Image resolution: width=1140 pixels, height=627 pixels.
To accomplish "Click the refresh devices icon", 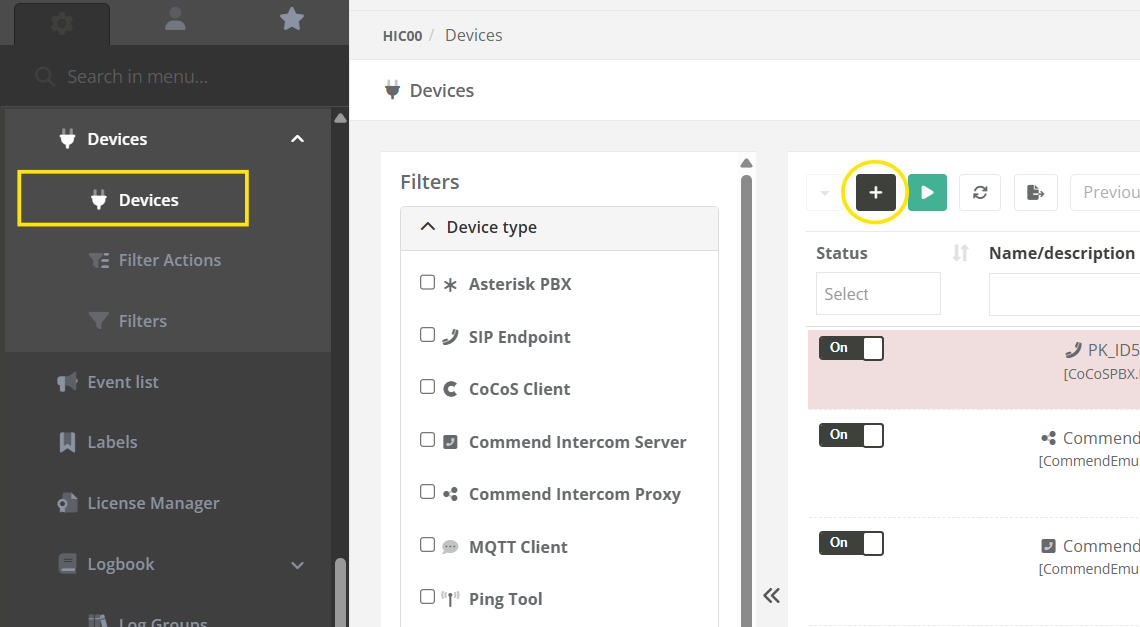I will pos(980,192).
